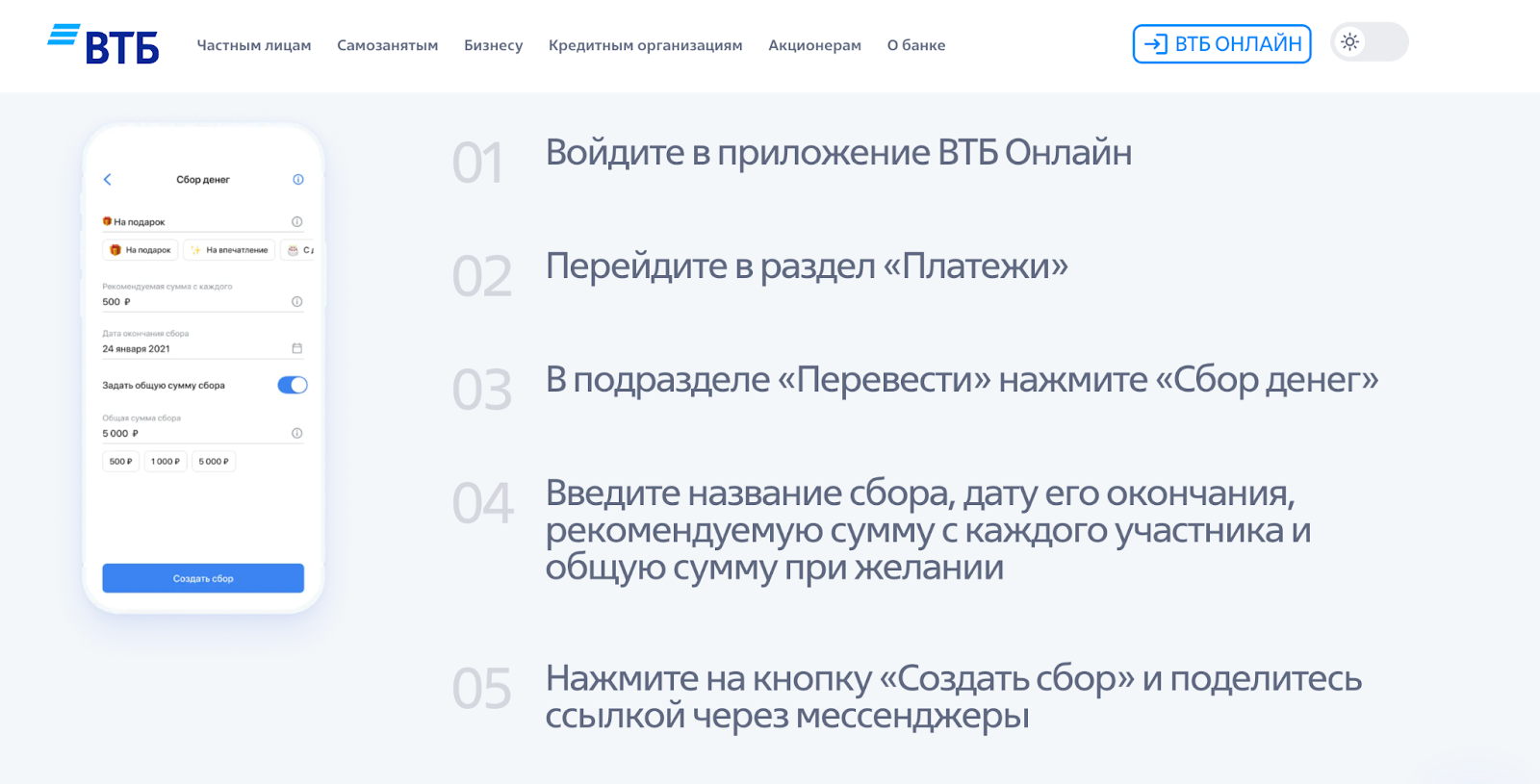1540x784 pixels.
Task: Click the sparkle icon in На впечатление chip
Action: click(195, 250)
